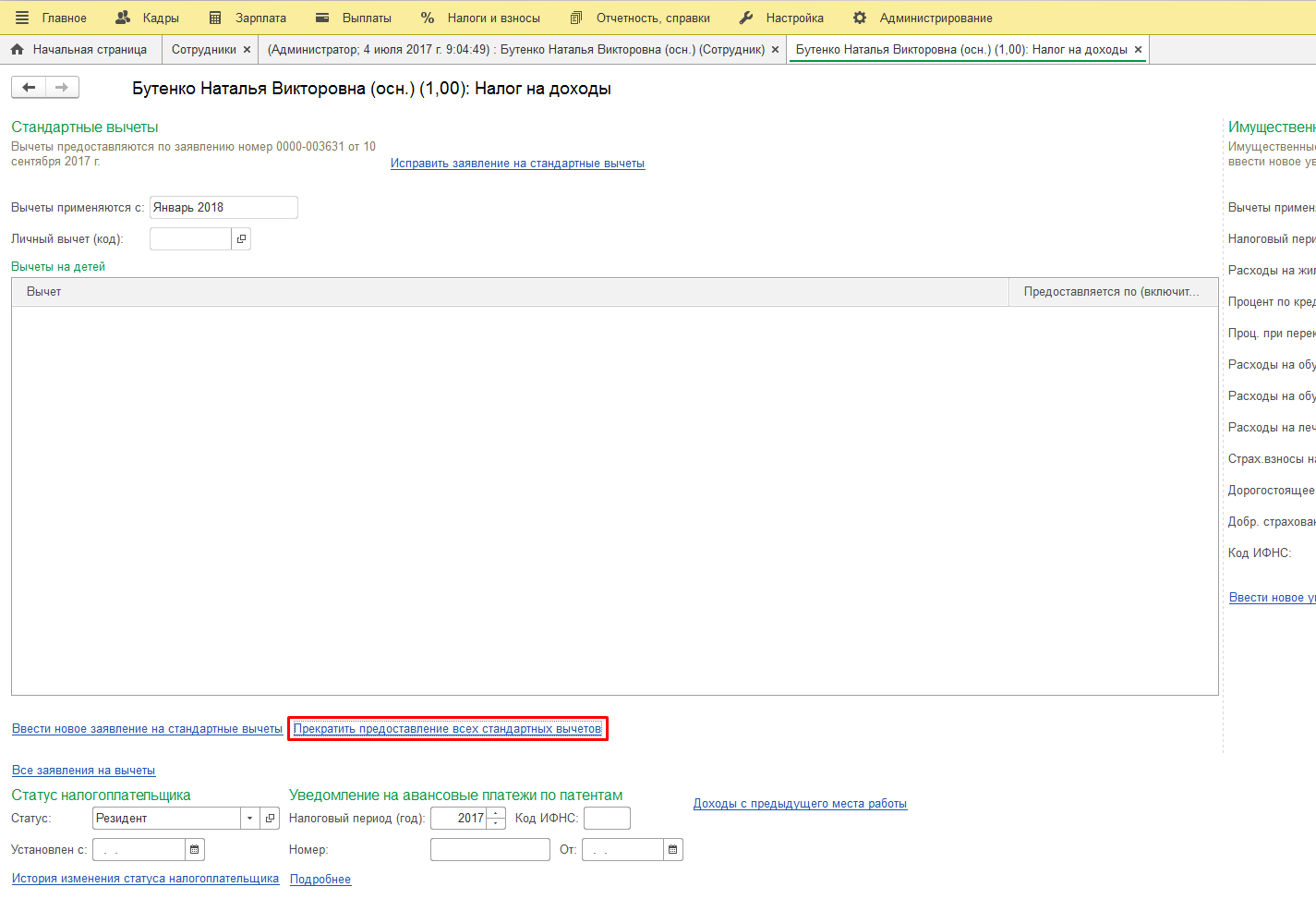
Task: Close the Сотрудники tab
Action: [x=247, y=50]
